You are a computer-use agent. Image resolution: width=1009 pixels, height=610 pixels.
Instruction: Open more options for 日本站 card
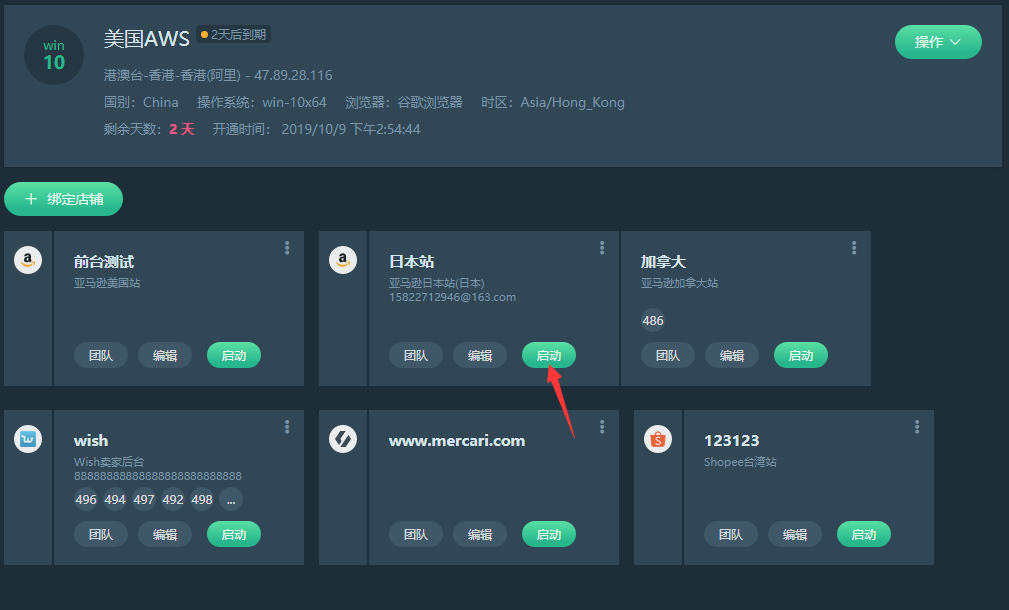click(602, 248)
